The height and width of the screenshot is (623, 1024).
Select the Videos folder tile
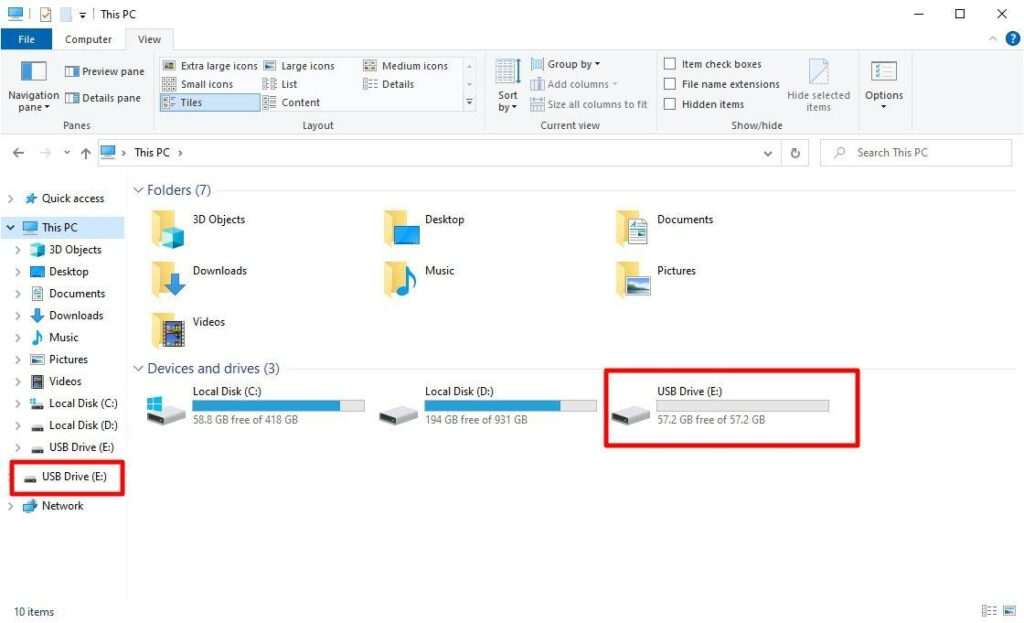click(x=188, y=330)
